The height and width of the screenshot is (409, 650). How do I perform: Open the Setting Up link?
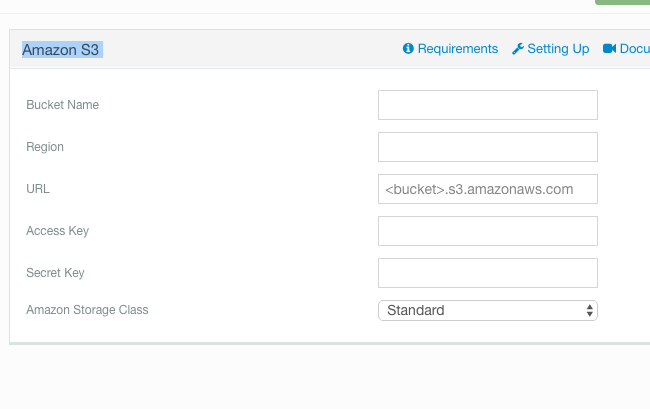pyautogui.click(x=558, y=49)
